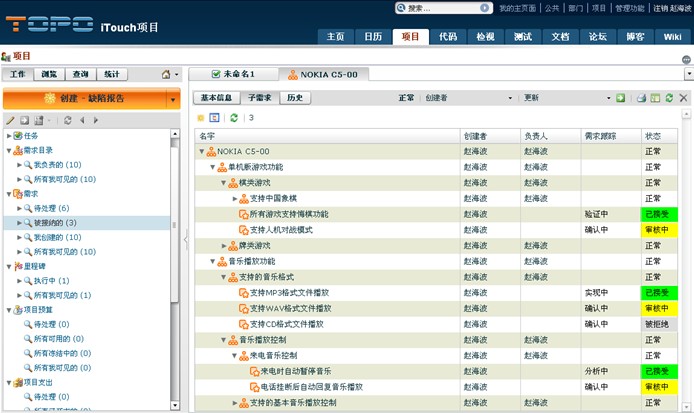Click the 任务 icon in tree
694x413 pixels.
[18, 135]
